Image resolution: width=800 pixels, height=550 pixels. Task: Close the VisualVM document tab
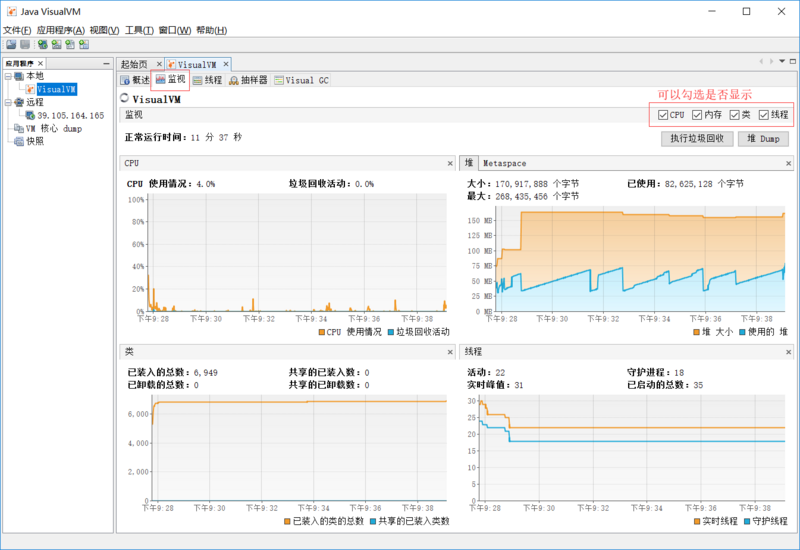(x=226, y=64)
